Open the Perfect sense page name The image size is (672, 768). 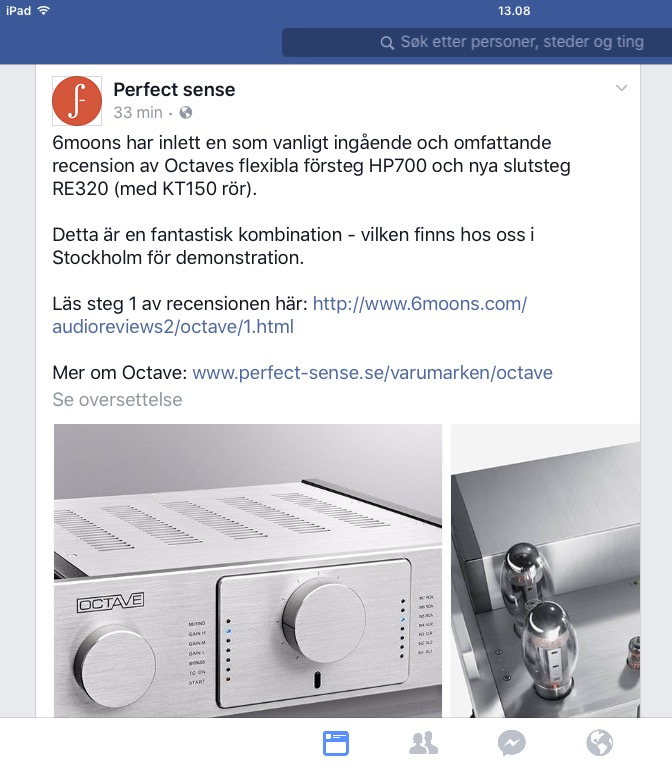(x=174, y=90)
